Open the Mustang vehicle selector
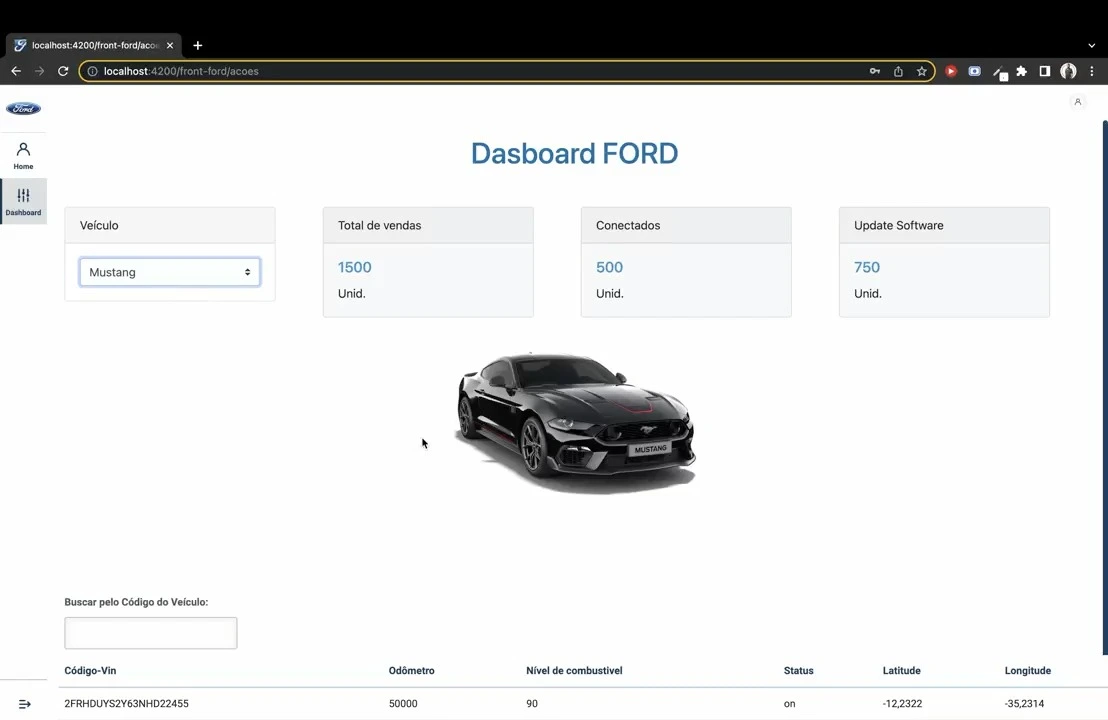This screenshot has height=720, width=1108. [169, 271]
